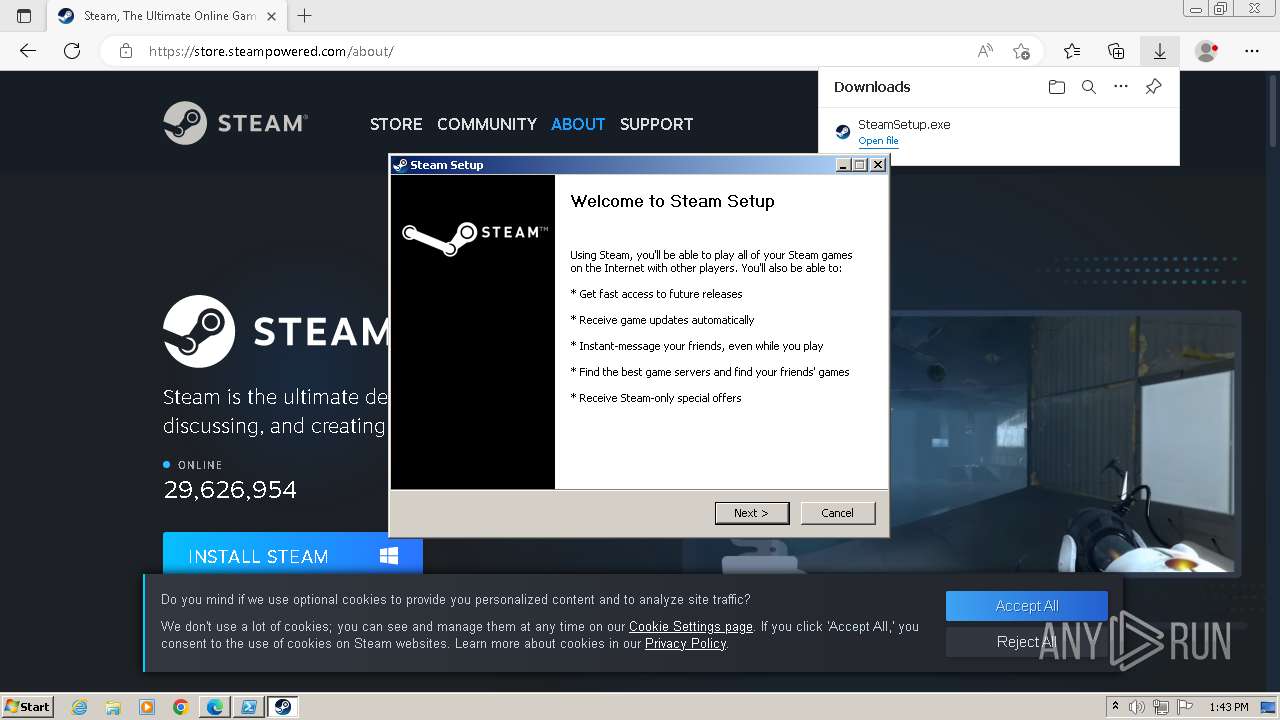The height and width of the screenshot is (720, 1280).
Task: Open File Explorer from taskbar
Action: point(113,707)
